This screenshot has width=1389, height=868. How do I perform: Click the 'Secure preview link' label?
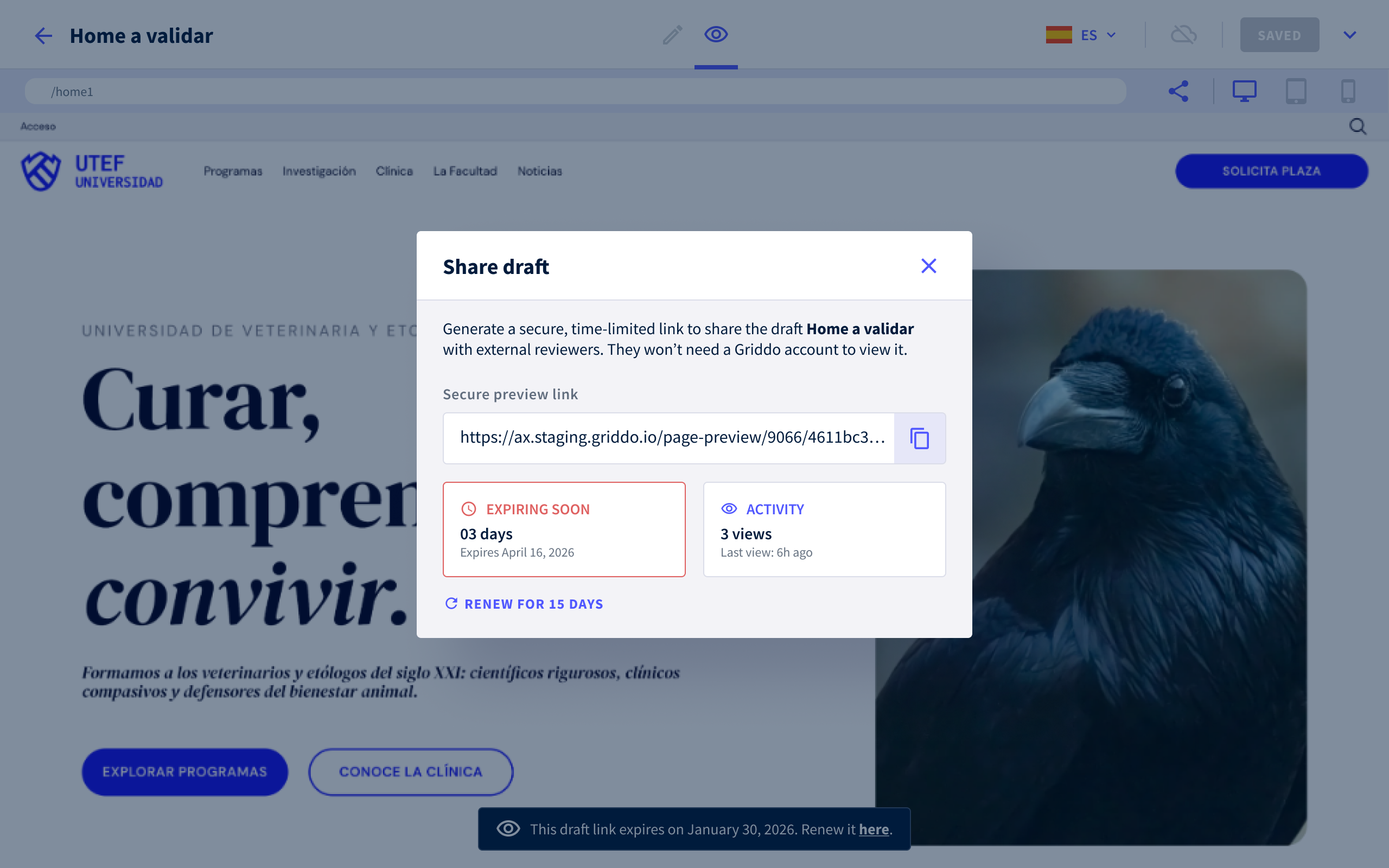pos(510,394)
